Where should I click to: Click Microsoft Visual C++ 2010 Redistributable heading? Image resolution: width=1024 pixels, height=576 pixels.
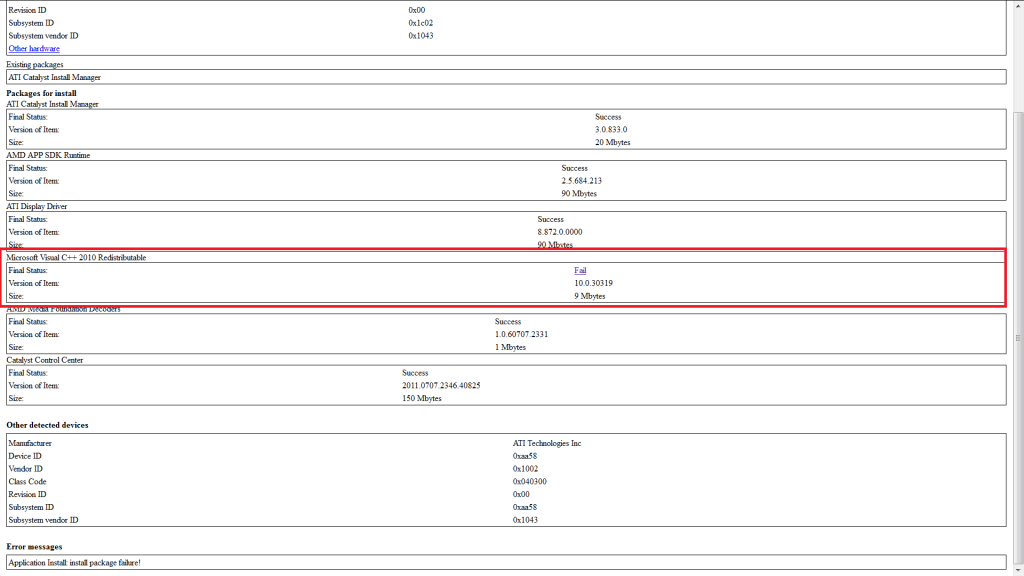[x=76, y=257]
